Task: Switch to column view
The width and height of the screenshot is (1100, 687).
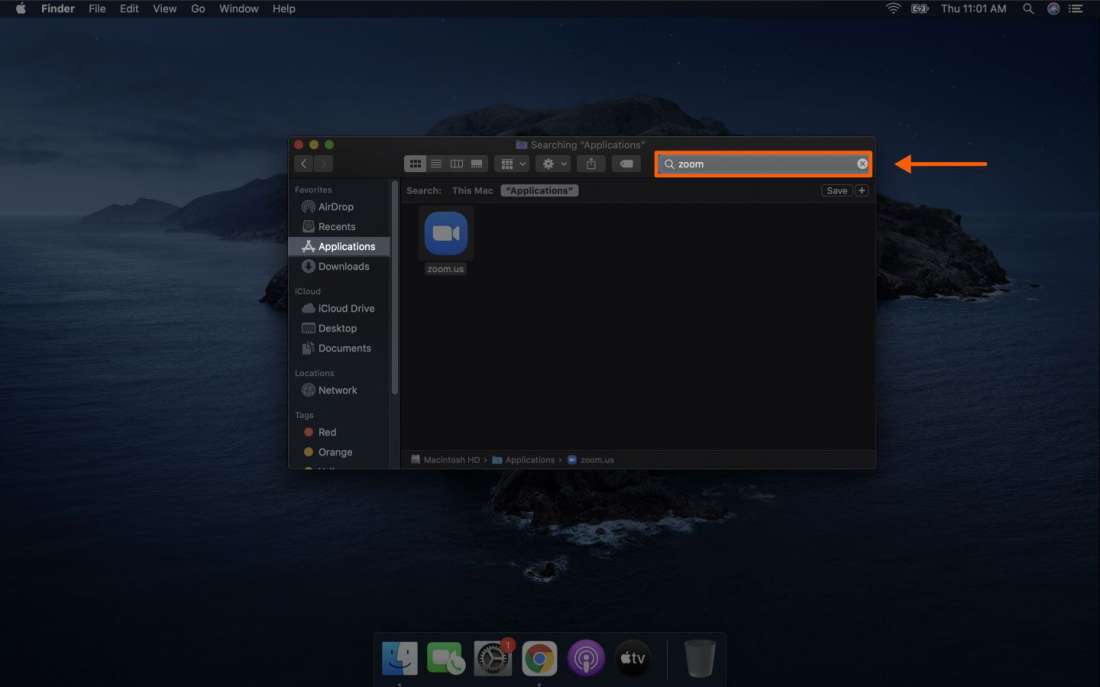Action: [457, 163]
